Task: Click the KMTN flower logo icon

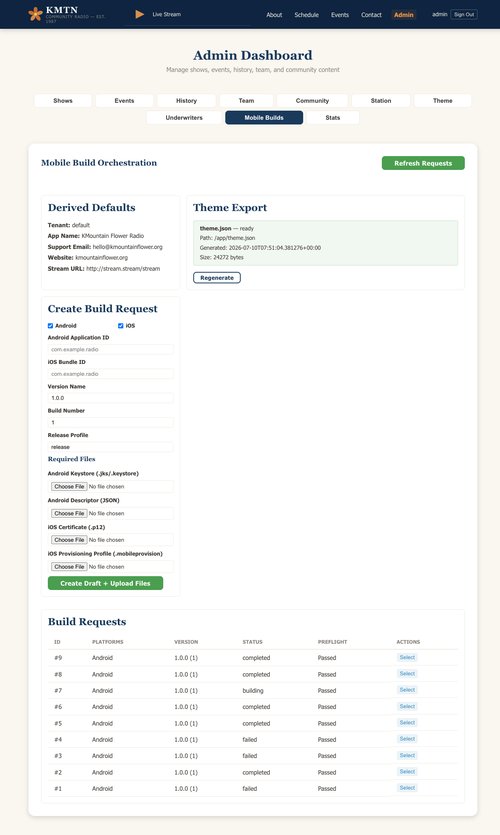Action: click(35, 14)
